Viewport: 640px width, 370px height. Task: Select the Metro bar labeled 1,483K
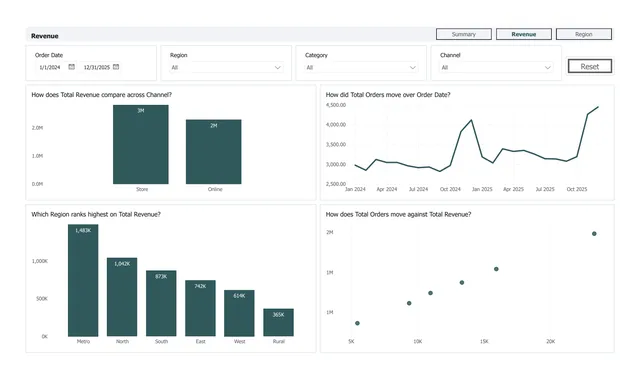coord(83,280)
